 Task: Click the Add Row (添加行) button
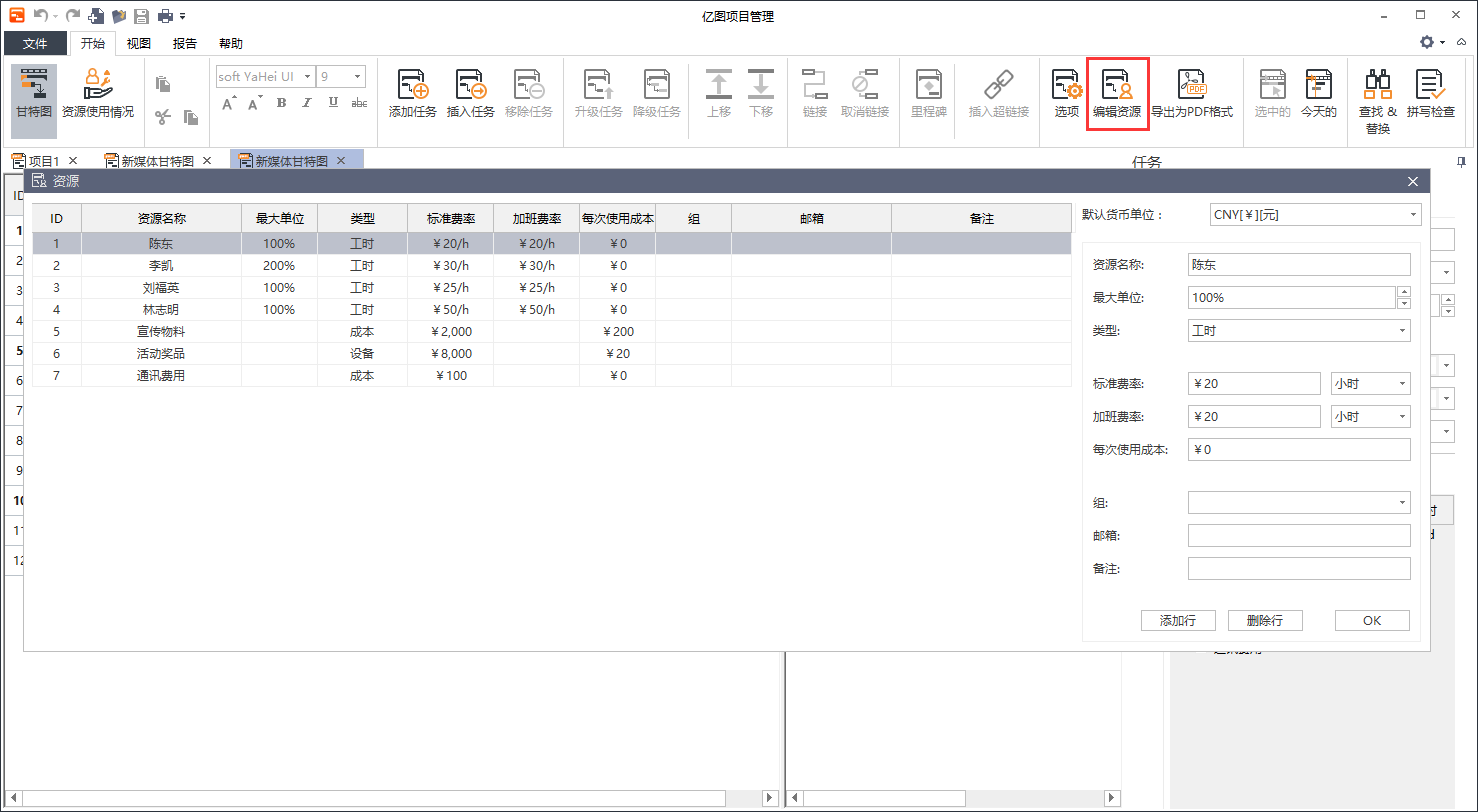[x=1178, y=620]
